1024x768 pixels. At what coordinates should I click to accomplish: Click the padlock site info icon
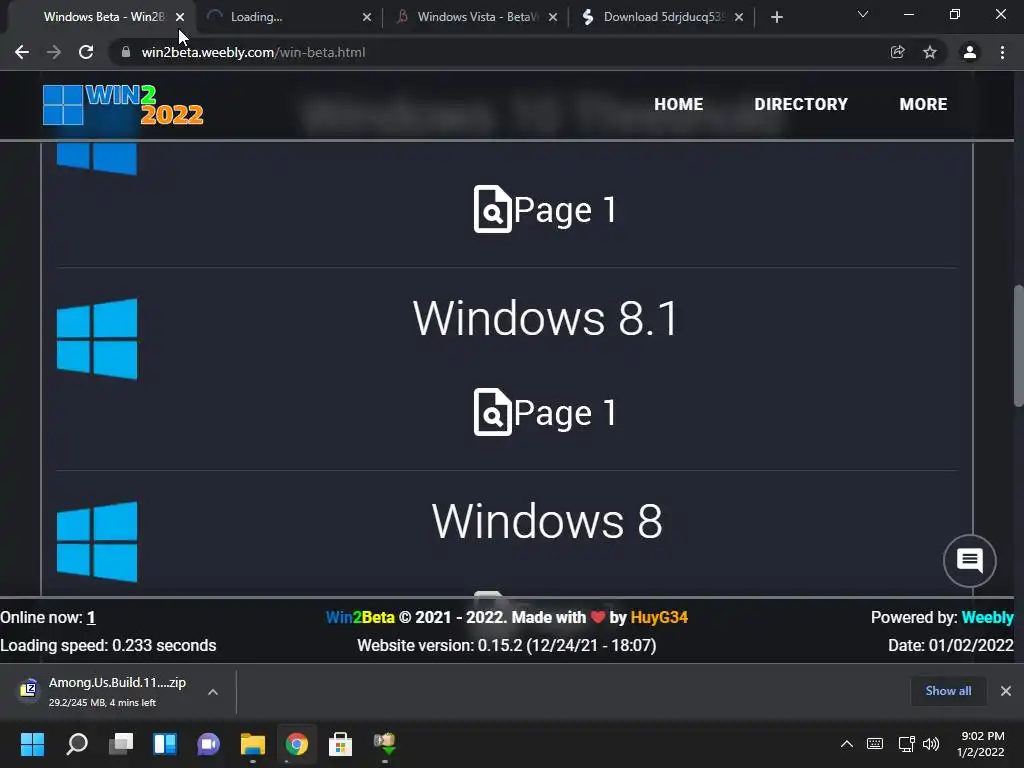pos(125,52)
